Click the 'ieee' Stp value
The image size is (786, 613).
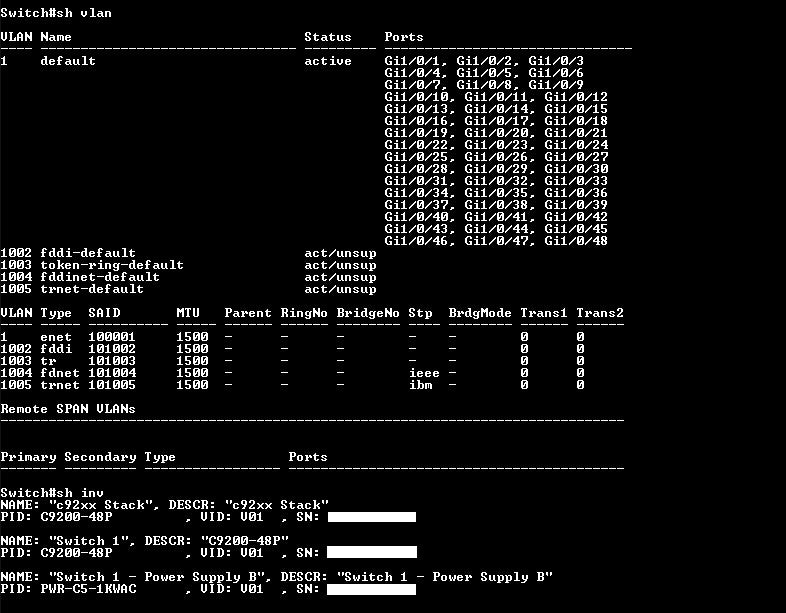(x=424, y=373)
